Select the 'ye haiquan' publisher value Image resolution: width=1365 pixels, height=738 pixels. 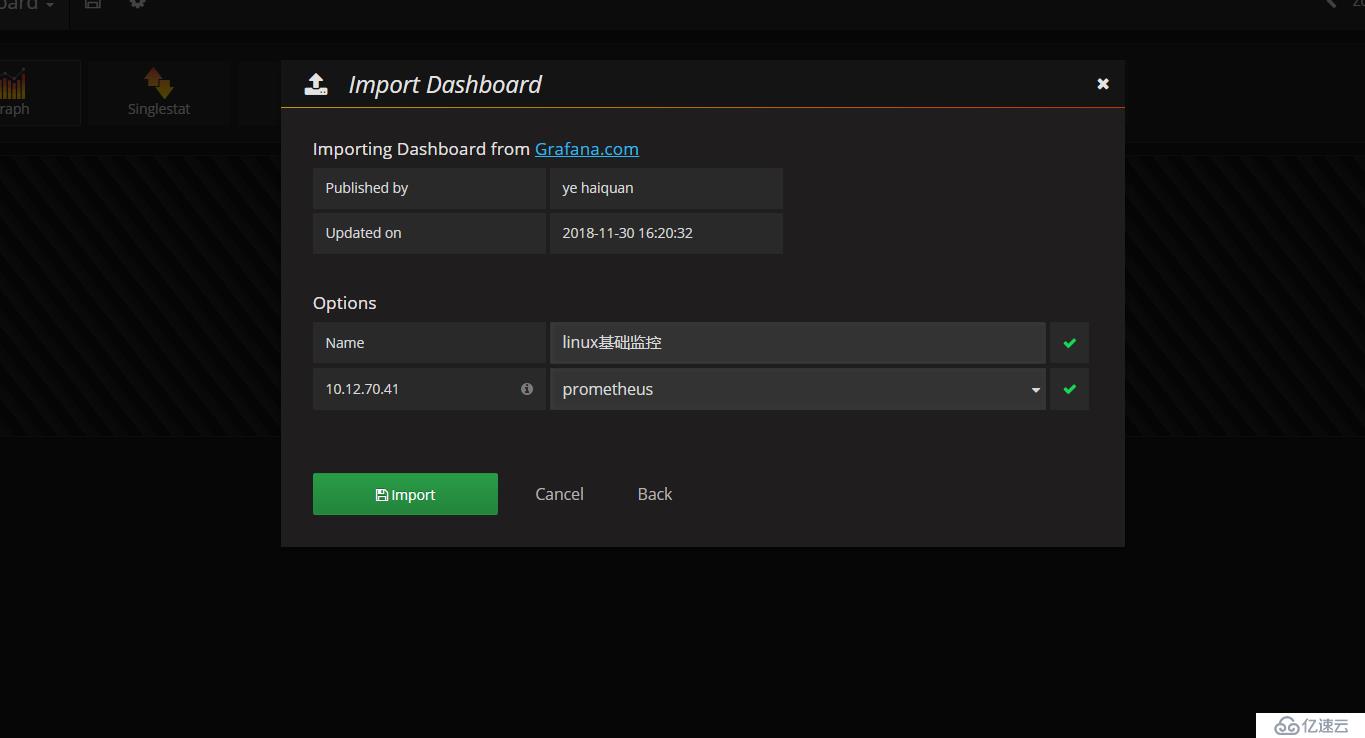666,188
